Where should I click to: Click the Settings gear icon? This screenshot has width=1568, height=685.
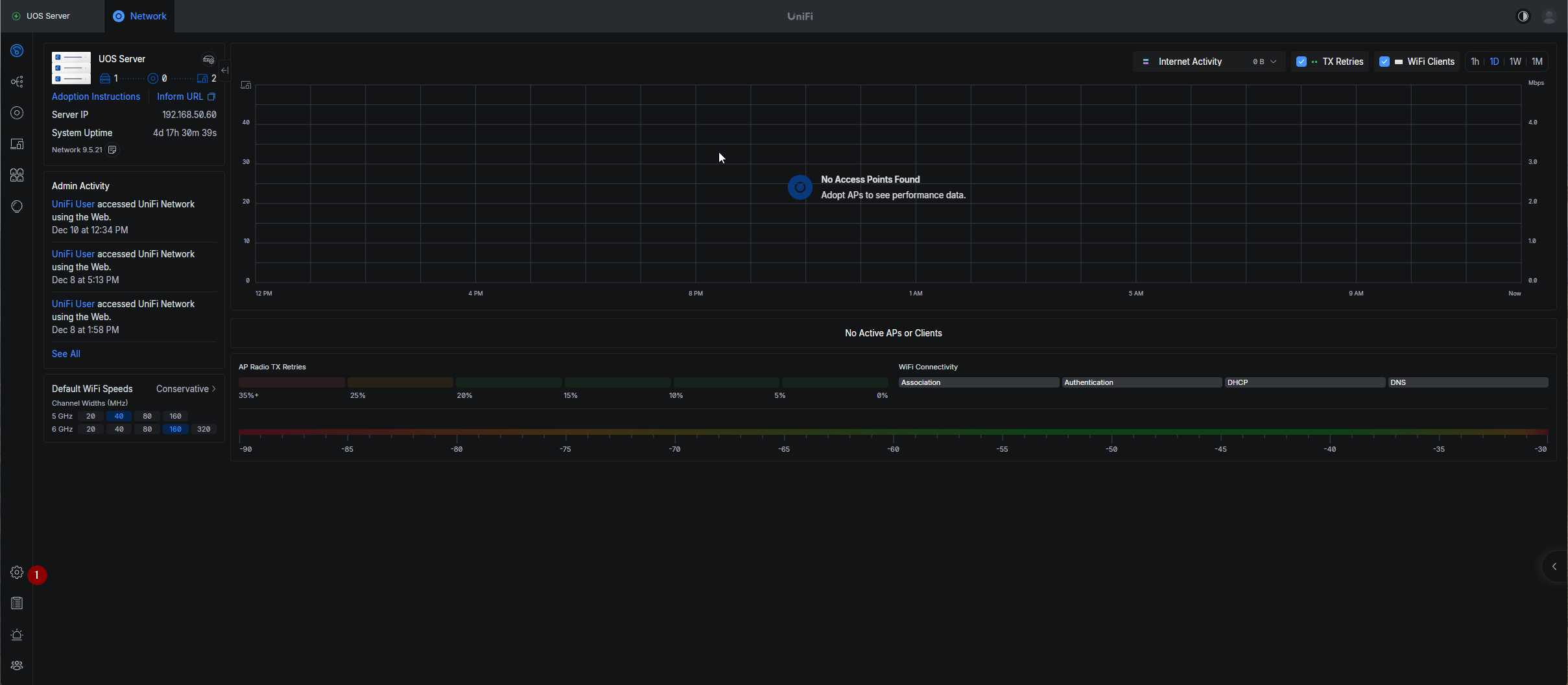coord(17,572)
